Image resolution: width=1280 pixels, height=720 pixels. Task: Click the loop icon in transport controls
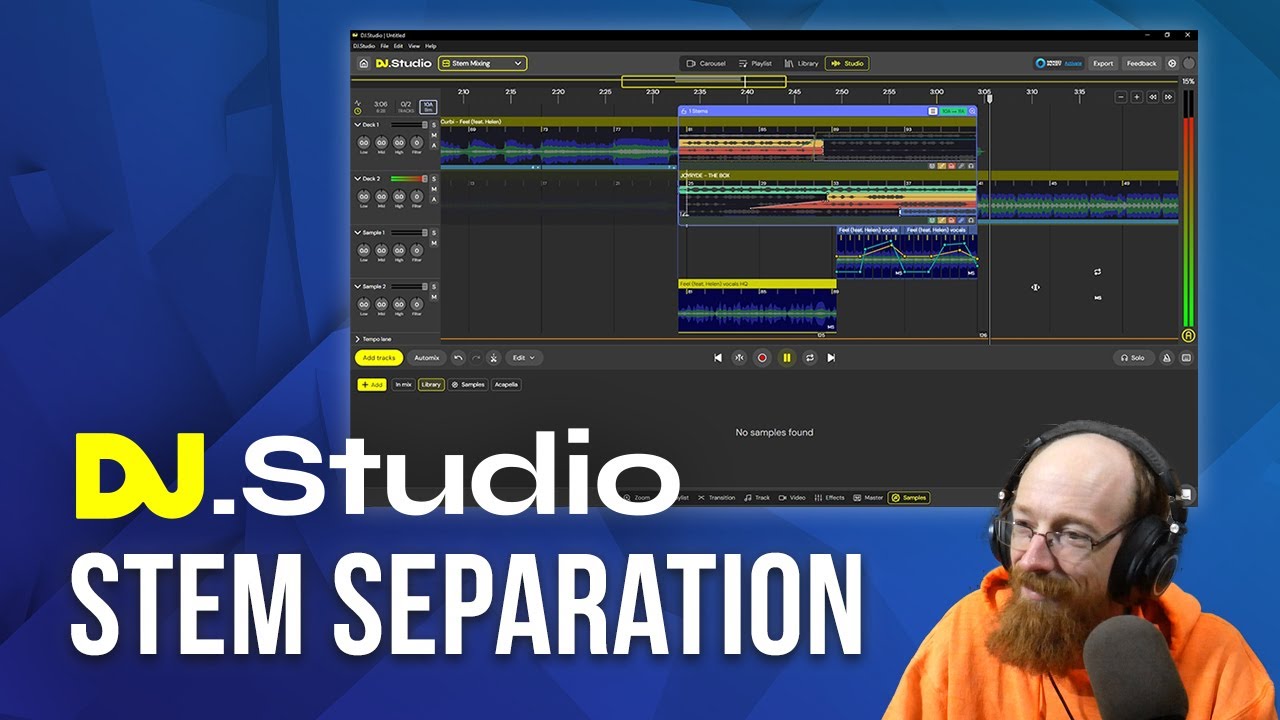point(810,357)
